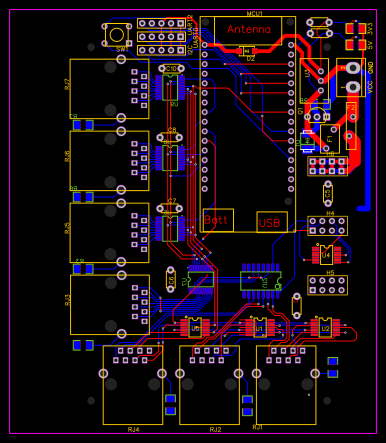Click the blue SMD pads below RJ6

tap(83, 197)
